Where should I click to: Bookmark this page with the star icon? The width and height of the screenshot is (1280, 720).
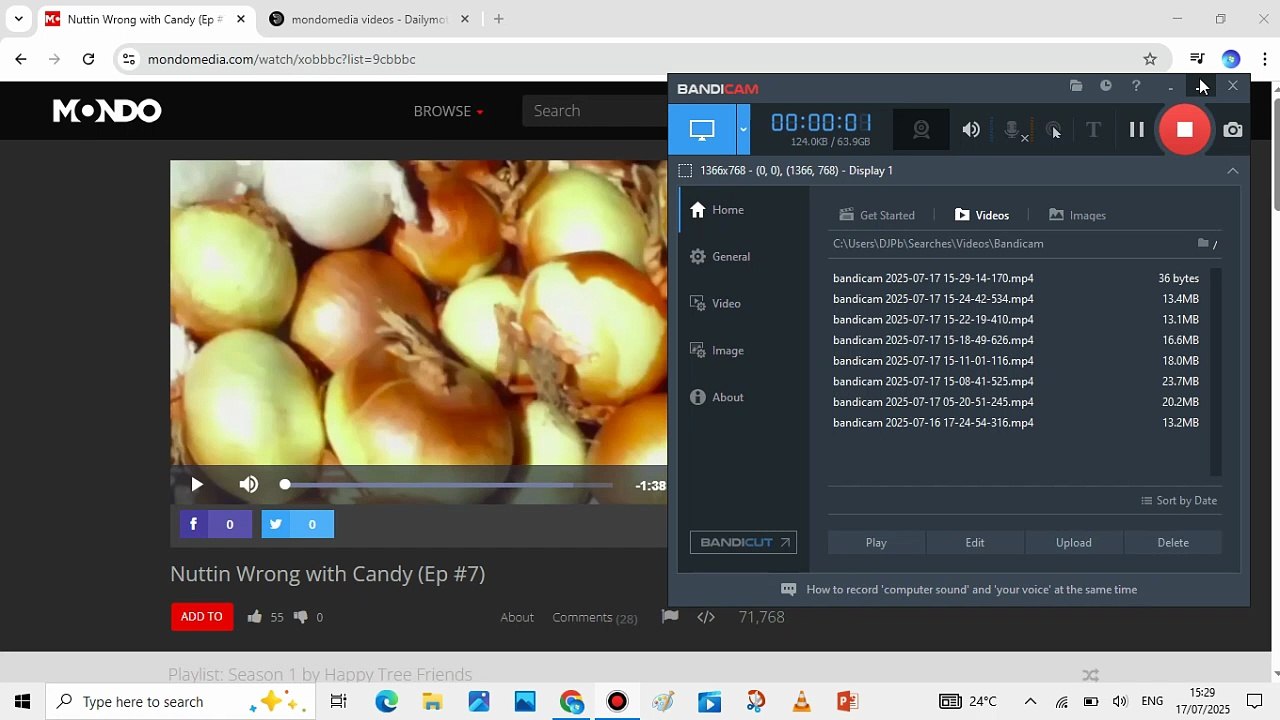point(1150,59)
